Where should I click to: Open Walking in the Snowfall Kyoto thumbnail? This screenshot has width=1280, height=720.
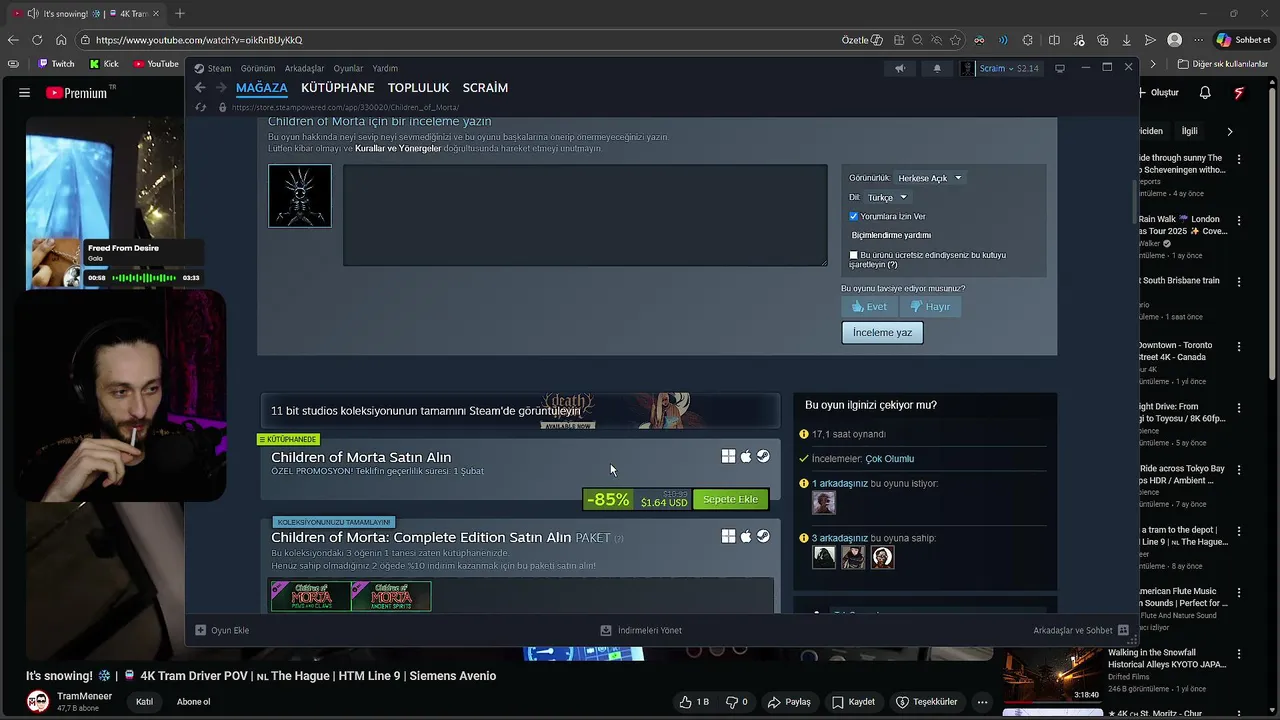pyautogui.click(x=1053, y=675)
